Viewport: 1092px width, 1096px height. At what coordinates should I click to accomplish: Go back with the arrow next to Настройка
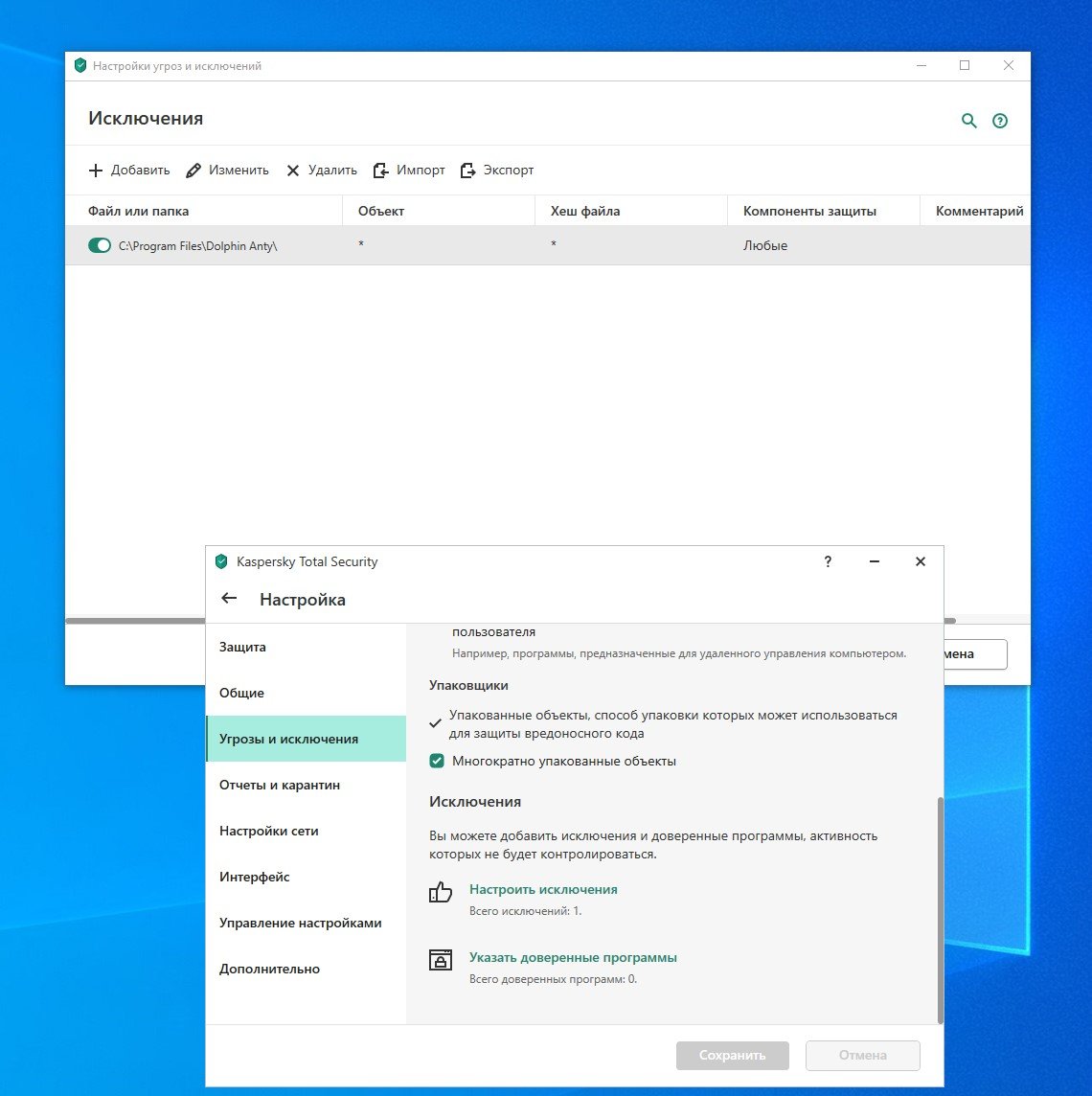click(229, 599)
